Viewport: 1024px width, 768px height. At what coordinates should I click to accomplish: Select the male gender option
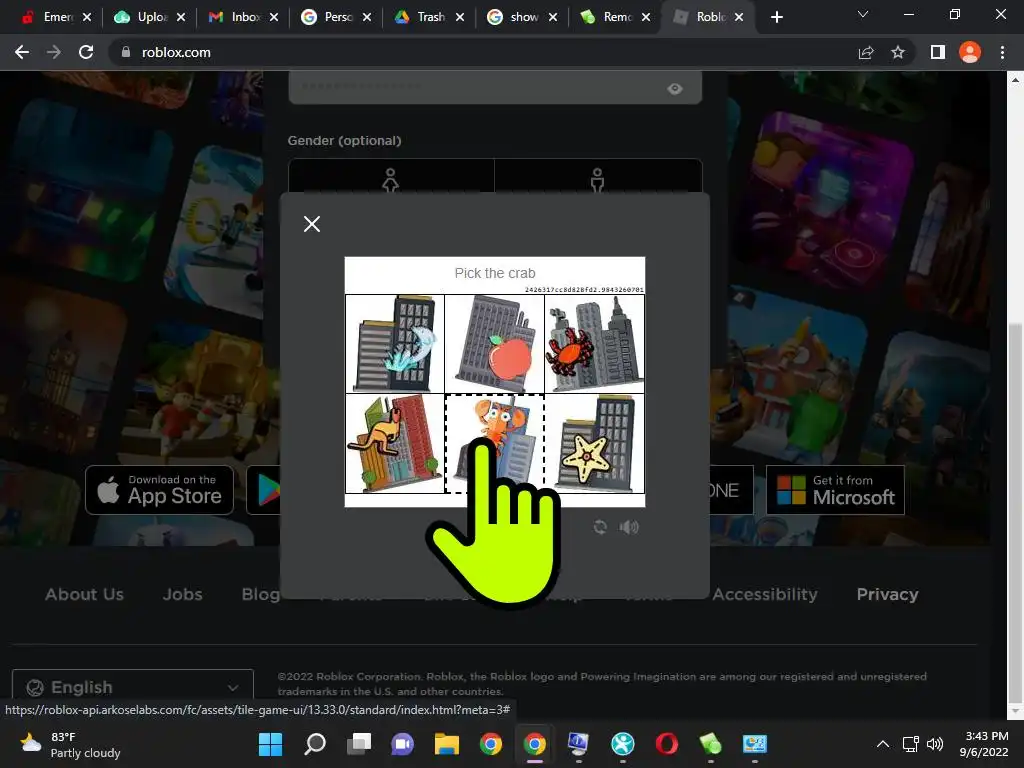coord(598,178)
